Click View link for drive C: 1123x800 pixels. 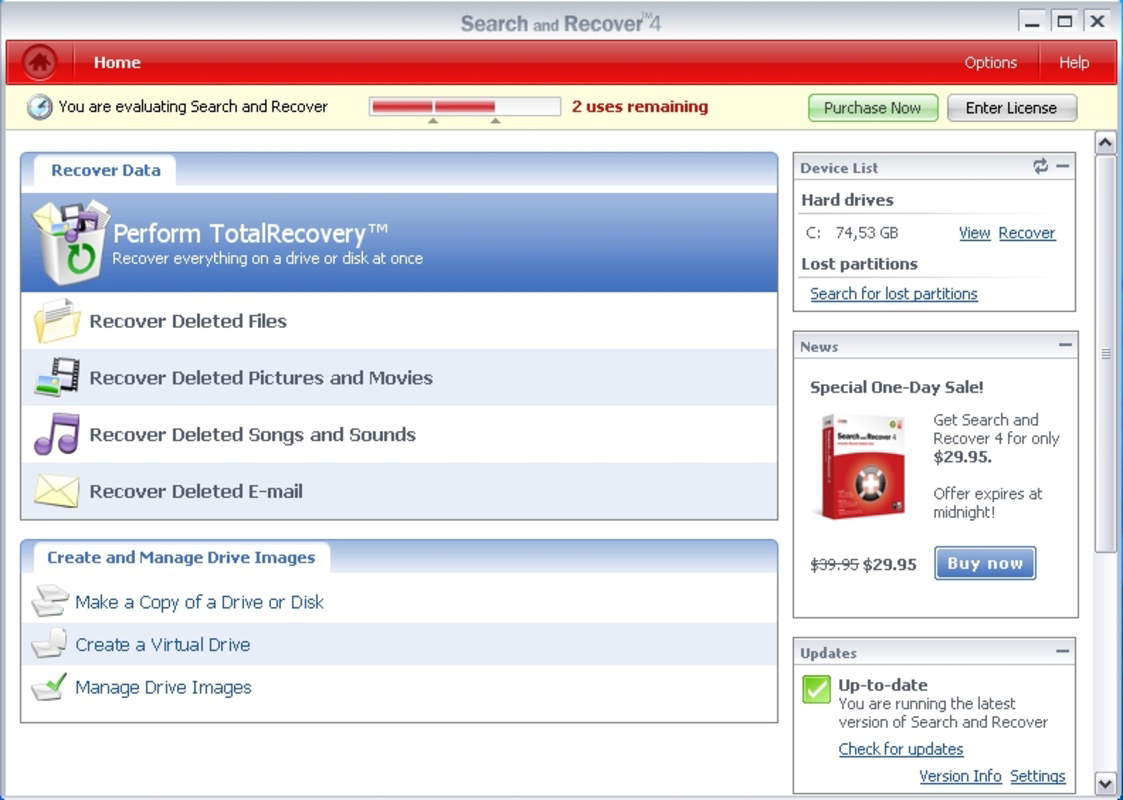tap(974, 233)
